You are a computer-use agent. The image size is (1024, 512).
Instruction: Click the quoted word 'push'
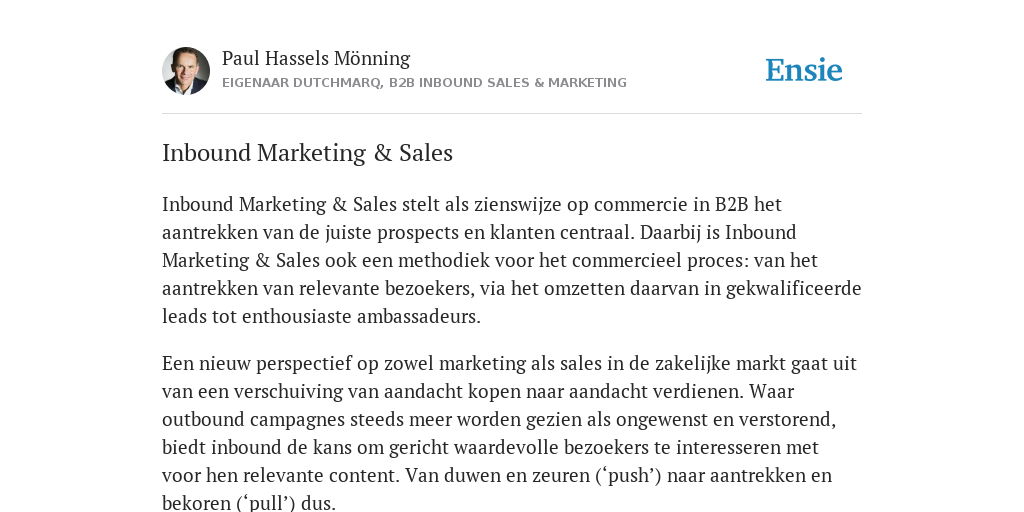click(x=627, y=475)
